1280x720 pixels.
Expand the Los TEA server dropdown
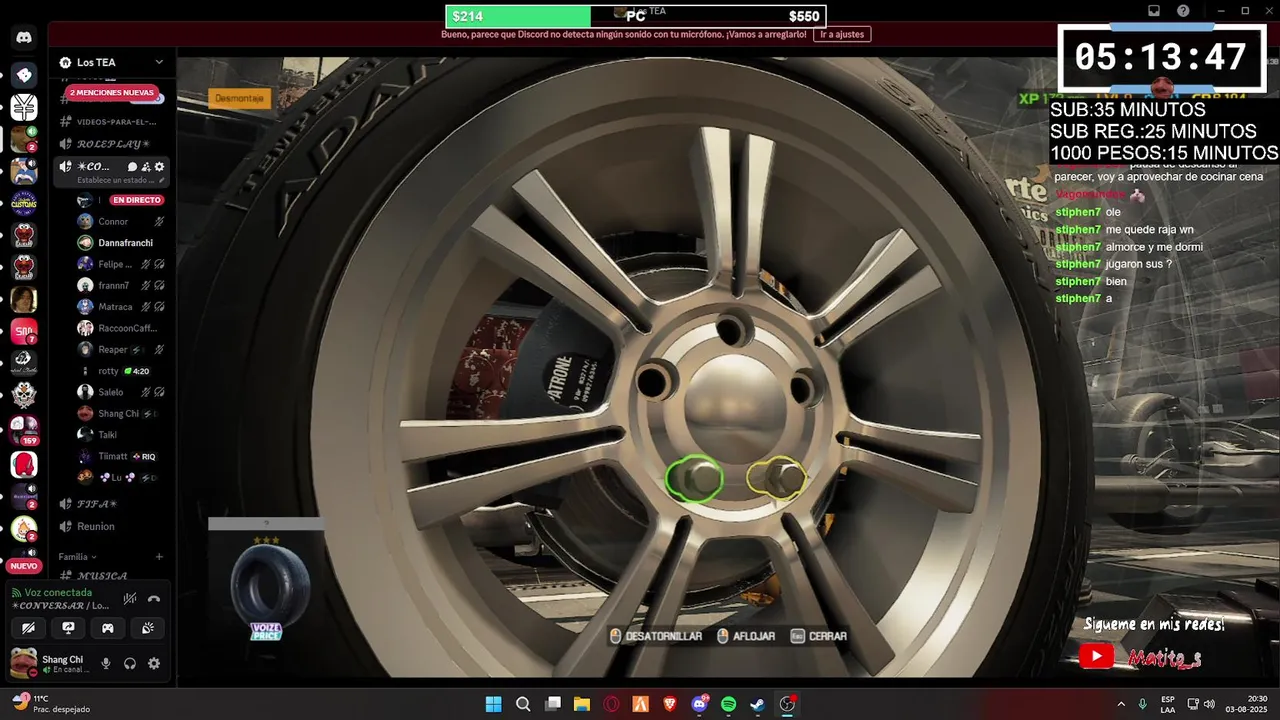[x=159, y=62]
